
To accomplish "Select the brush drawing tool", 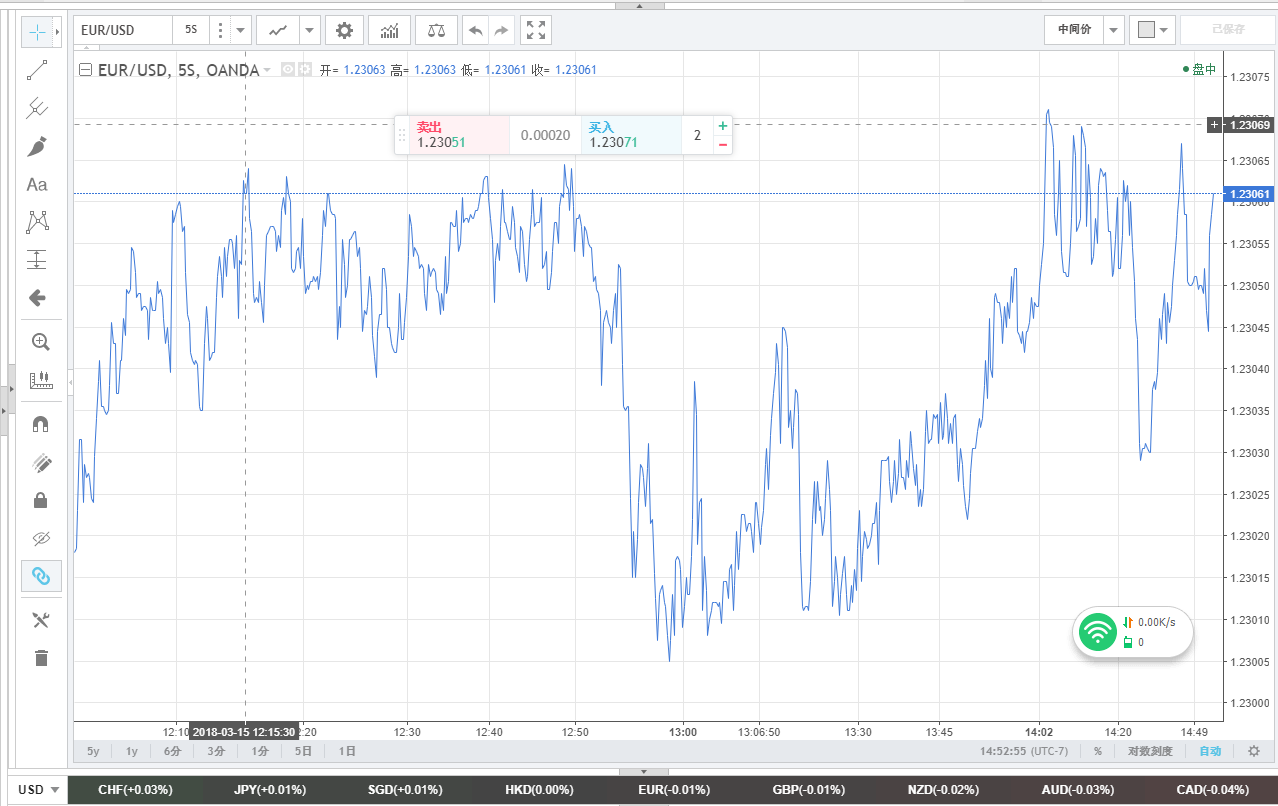I will click(x=37, y=147).
